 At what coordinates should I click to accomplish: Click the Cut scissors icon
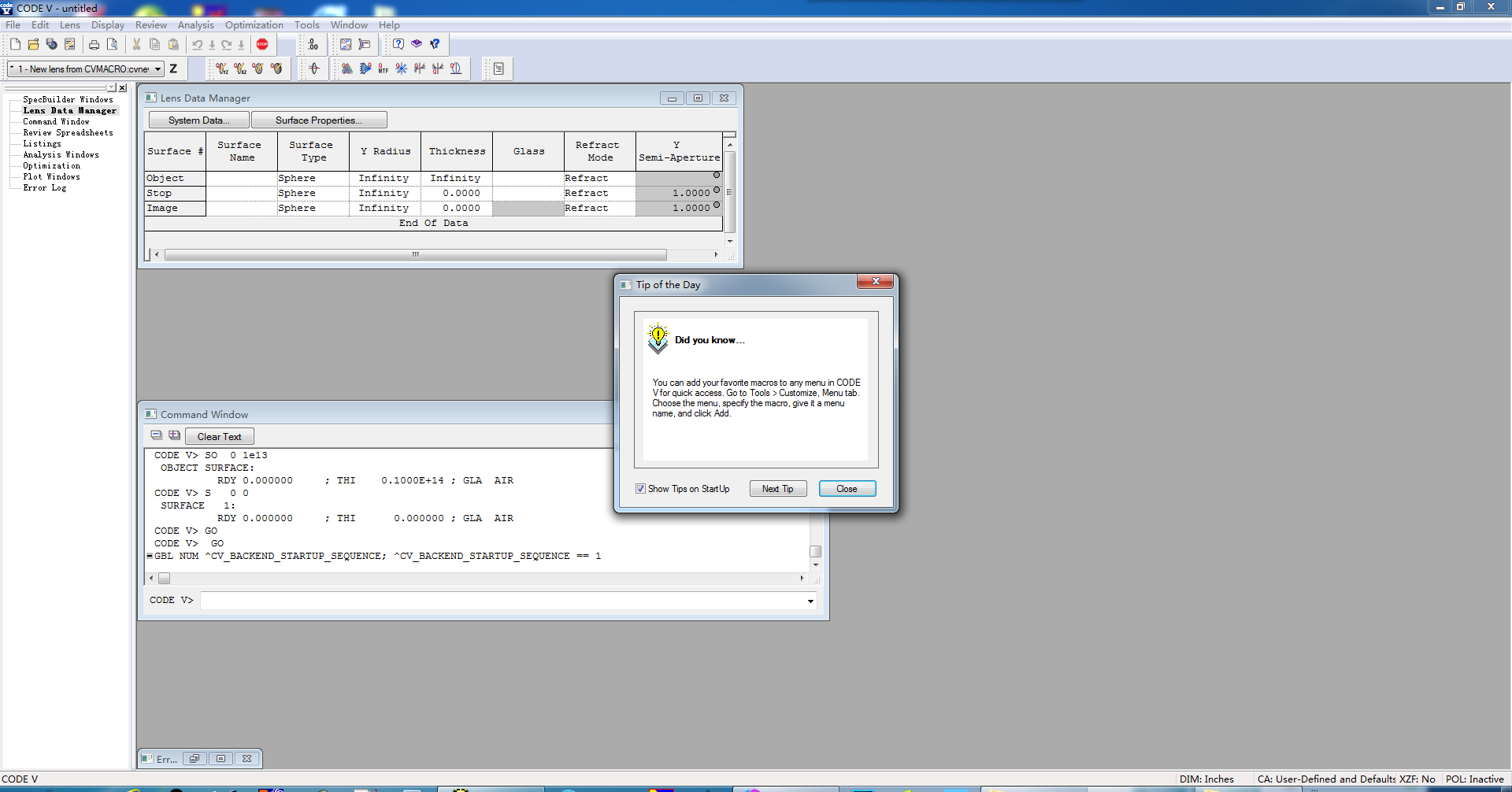click(x=136, y=44)
